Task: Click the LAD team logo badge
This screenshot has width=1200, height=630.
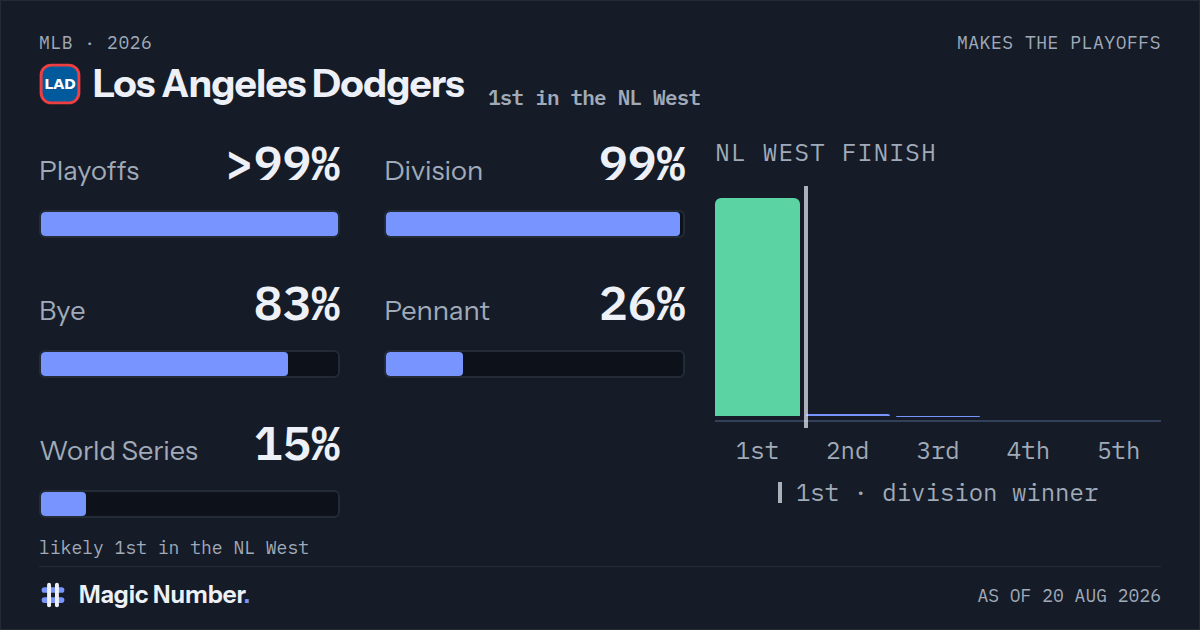Action: tap(60, 84)
